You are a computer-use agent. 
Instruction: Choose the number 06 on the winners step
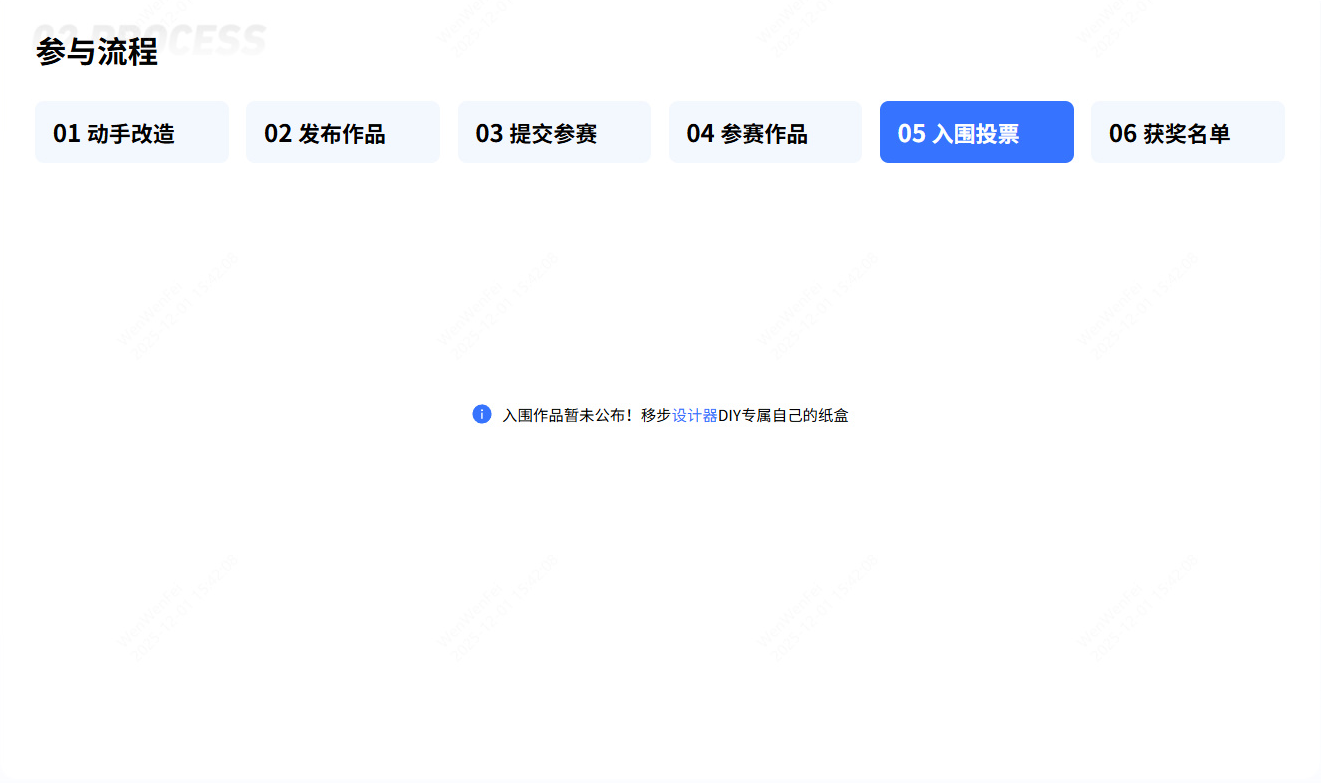coord(1122,133)
